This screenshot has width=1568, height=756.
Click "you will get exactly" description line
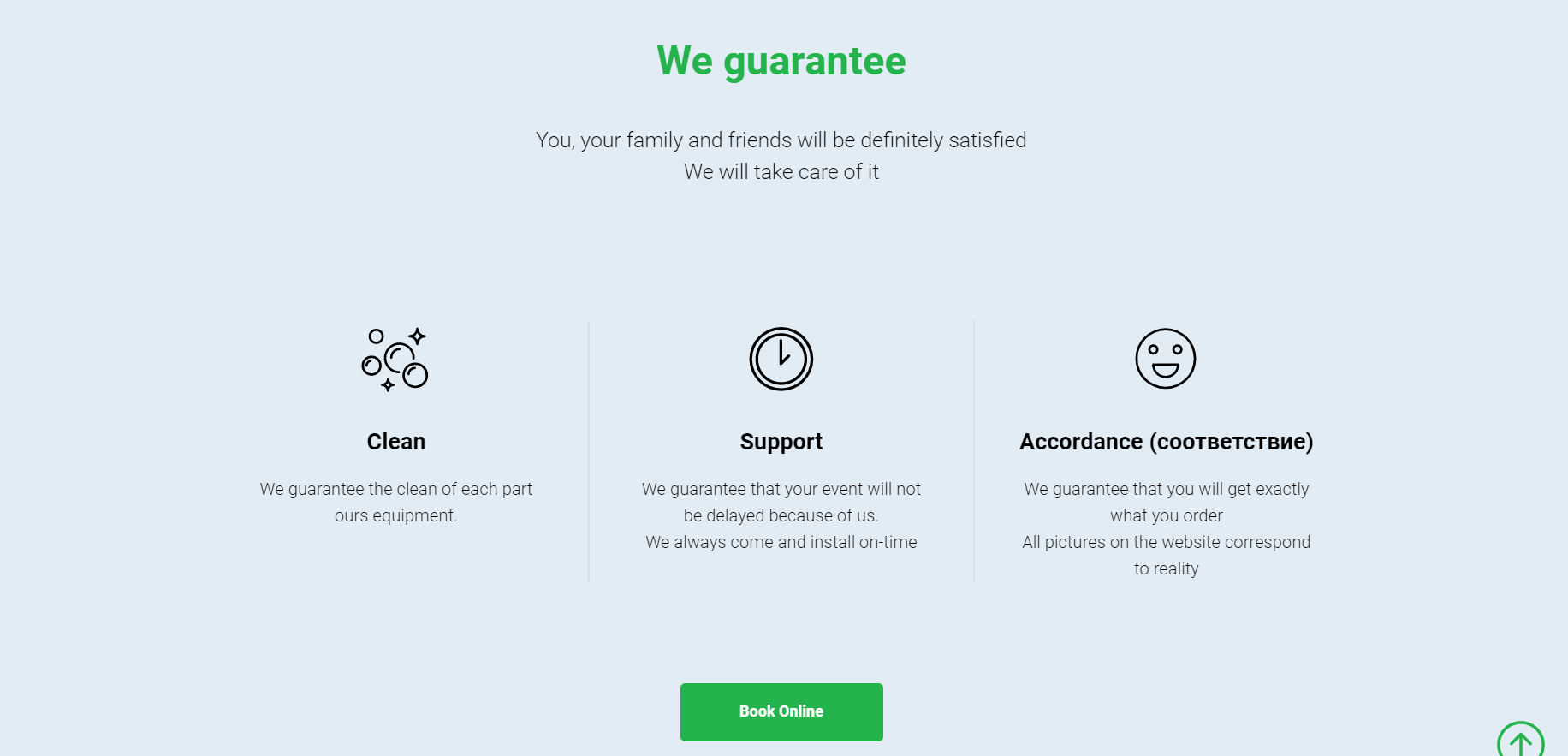tap(1166, 489)
